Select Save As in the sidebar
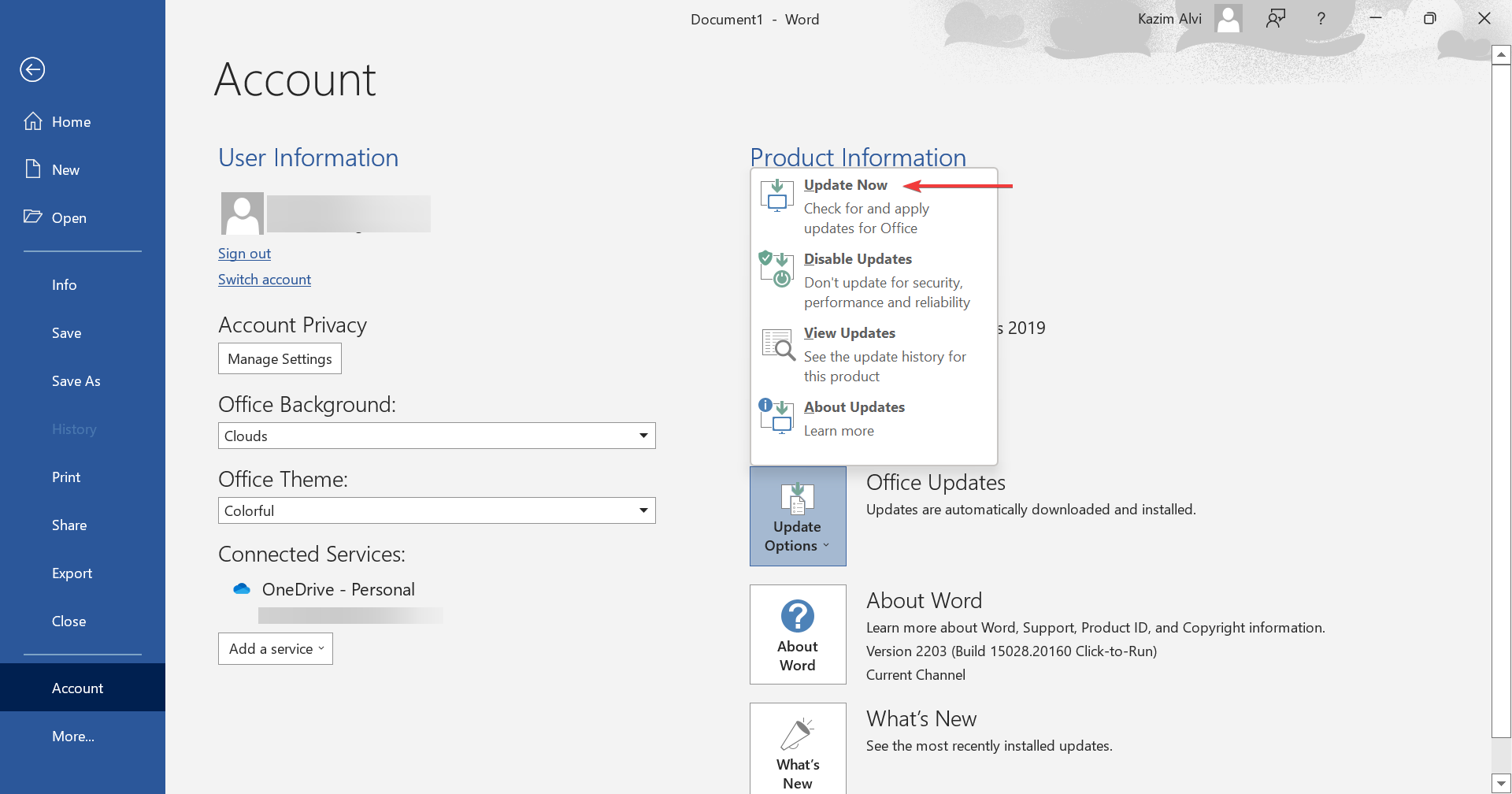1512x794 pixels. click(76, 381)
